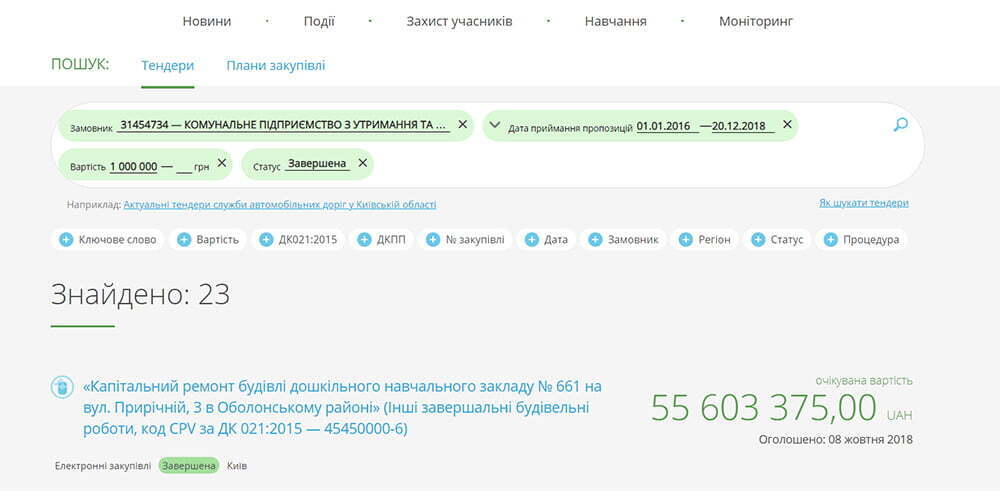Open example link about Київській області tenders
1000x491 pixels.
[x=280, y=205]
